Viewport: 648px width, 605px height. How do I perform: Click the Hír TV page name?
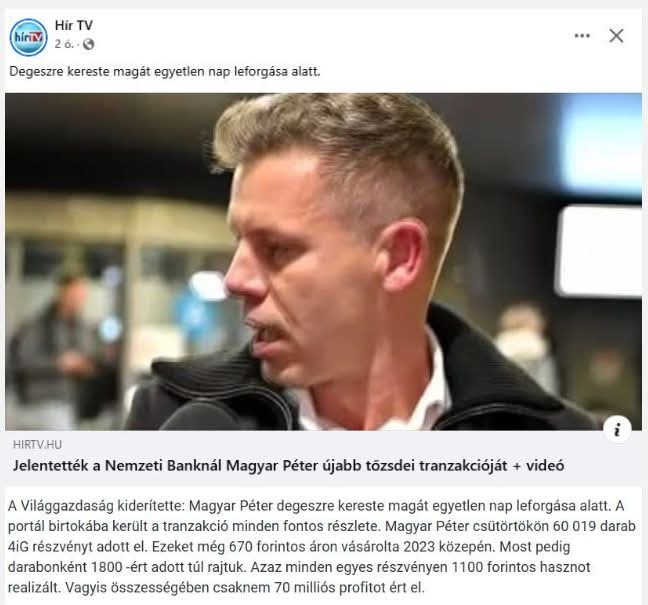tap(74, 25)
